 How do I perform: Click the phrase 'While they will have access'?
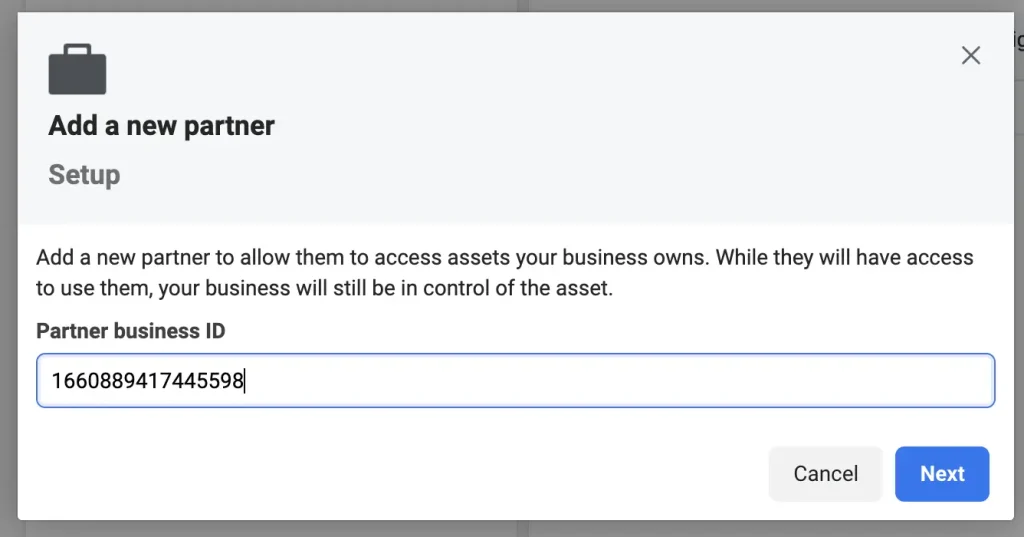844,257
